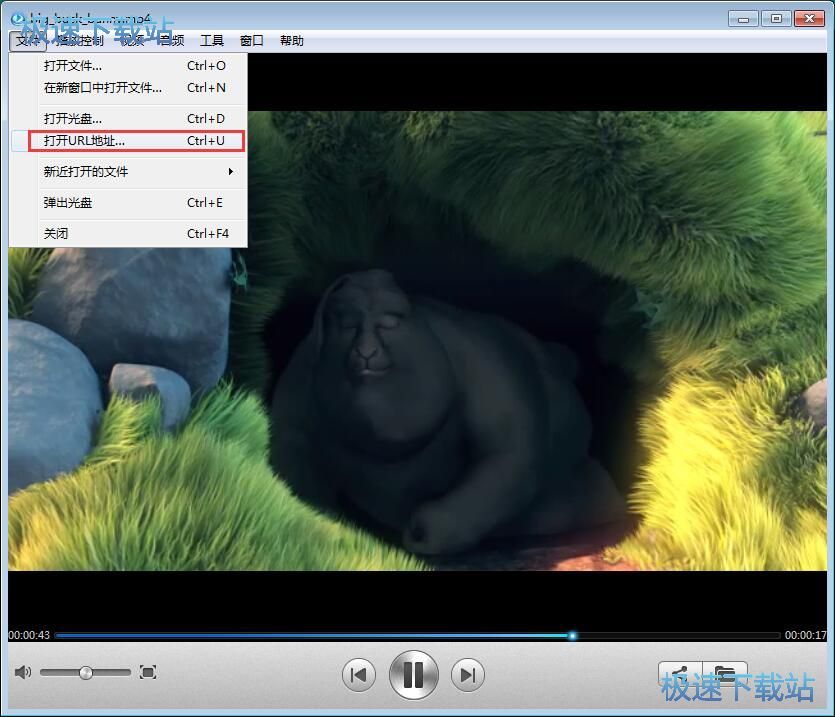Open the 播放控制 menu
The image size is (835, 717).
click(79, 41)
